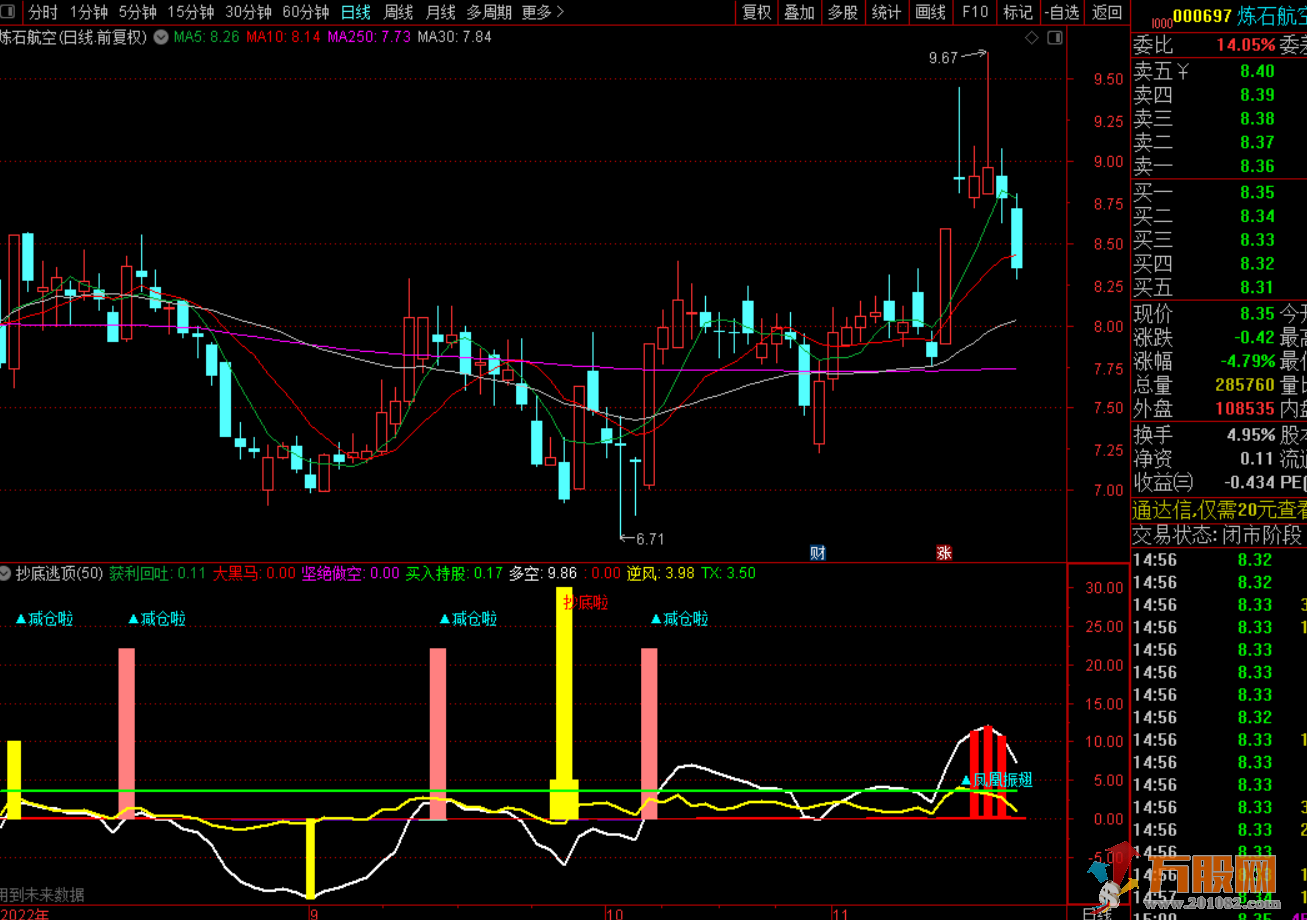This screenshot has width=1307, height=920.
Task: Click the 委比 14.05% value
Action: click(1245, 45)
